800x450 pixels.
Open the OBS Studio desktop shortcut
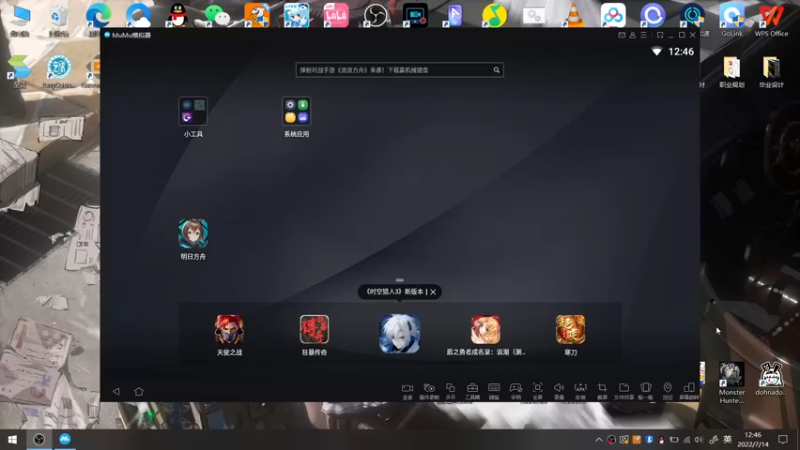pos(376,15)
